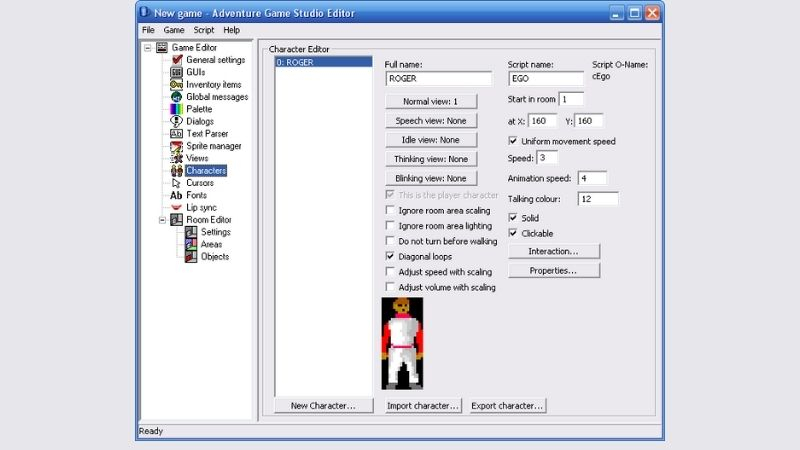Screen dimensions: 800x450
Task: Click the Roger character sprite preview
Action: tap(402, 343)
